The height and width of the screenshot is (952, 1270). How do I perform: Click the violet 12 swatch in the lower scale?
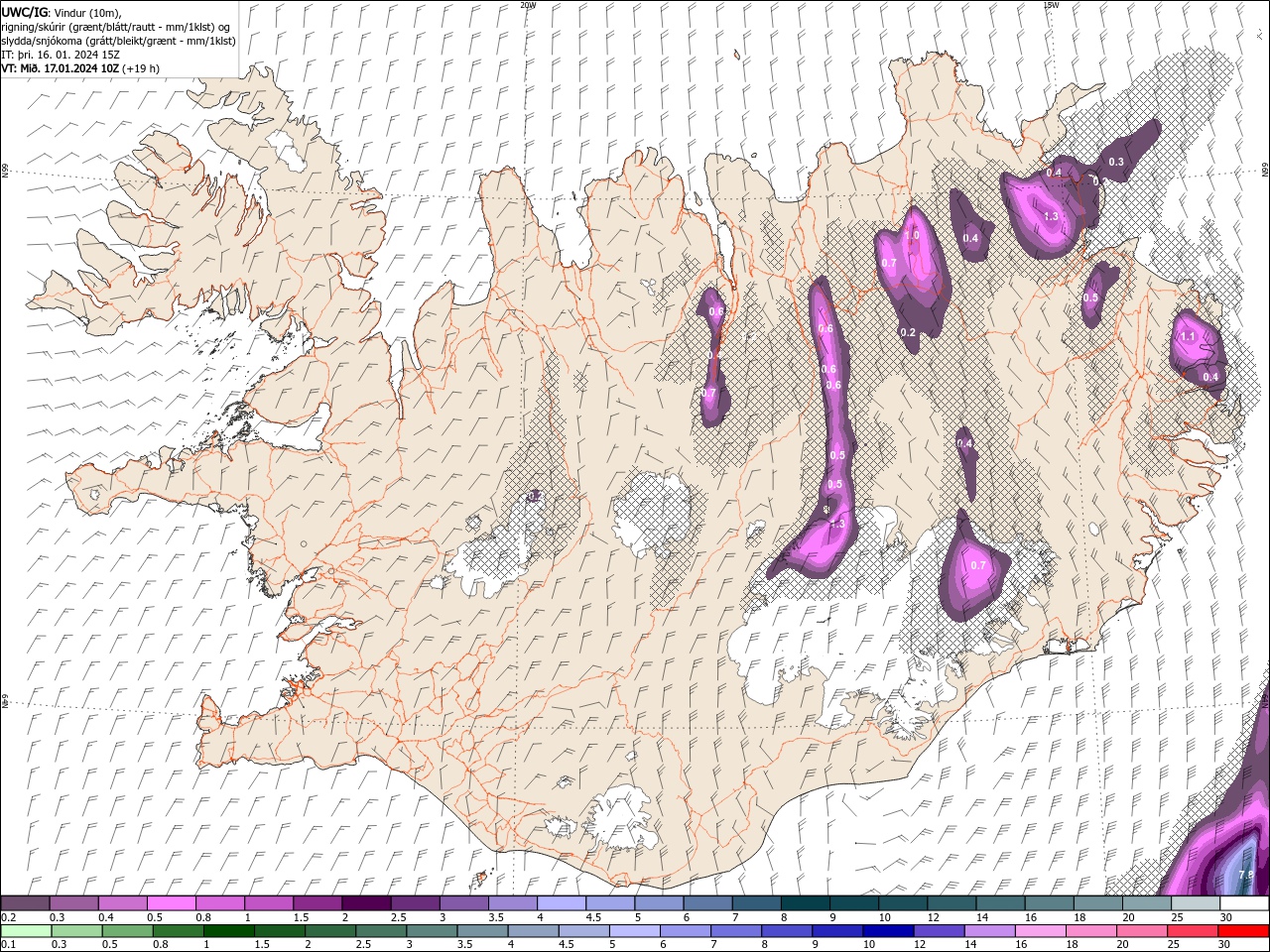[x=938, y=931]
